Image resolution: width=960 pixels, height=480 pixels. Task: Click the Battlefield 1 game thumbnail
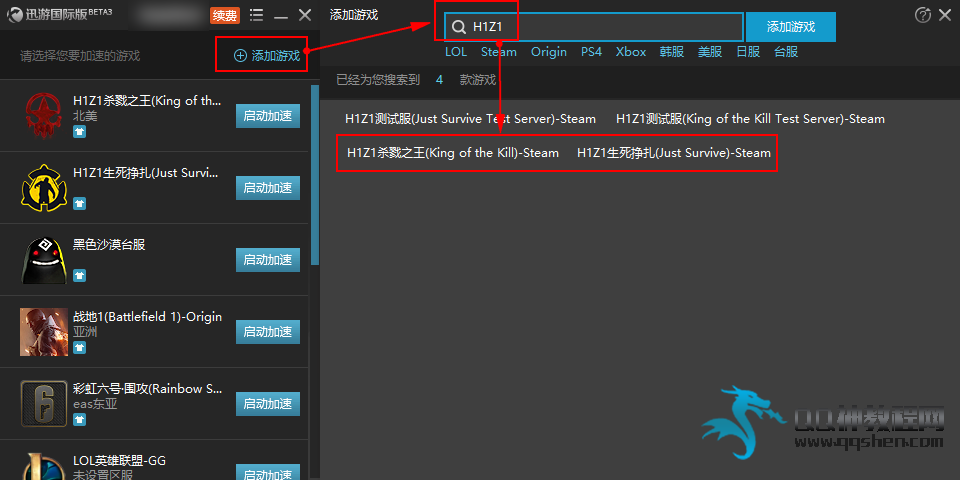coord(44,332)
